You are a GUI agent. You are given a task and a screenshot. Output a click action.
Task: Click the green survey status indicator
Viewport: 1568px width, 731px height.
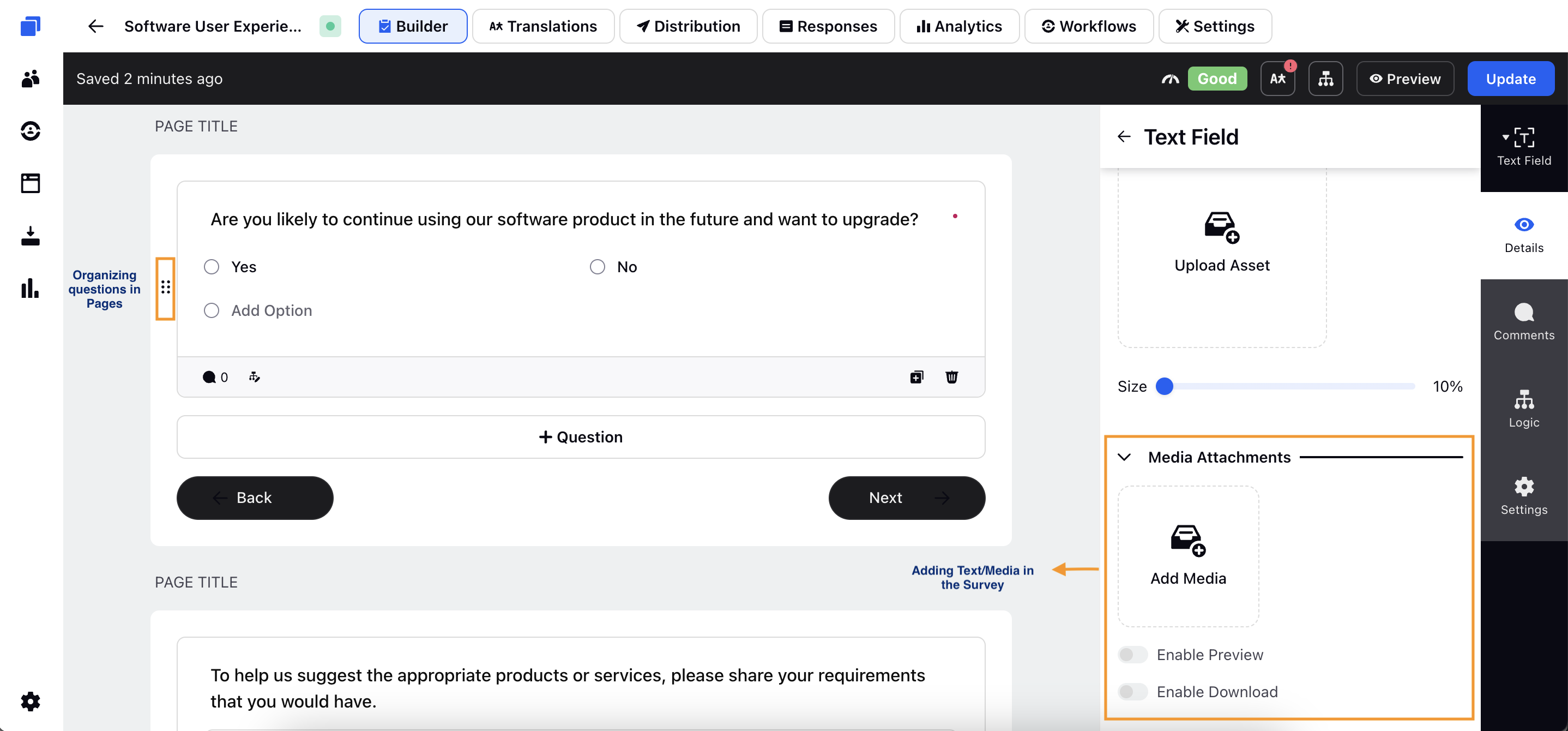coord(330,26)
